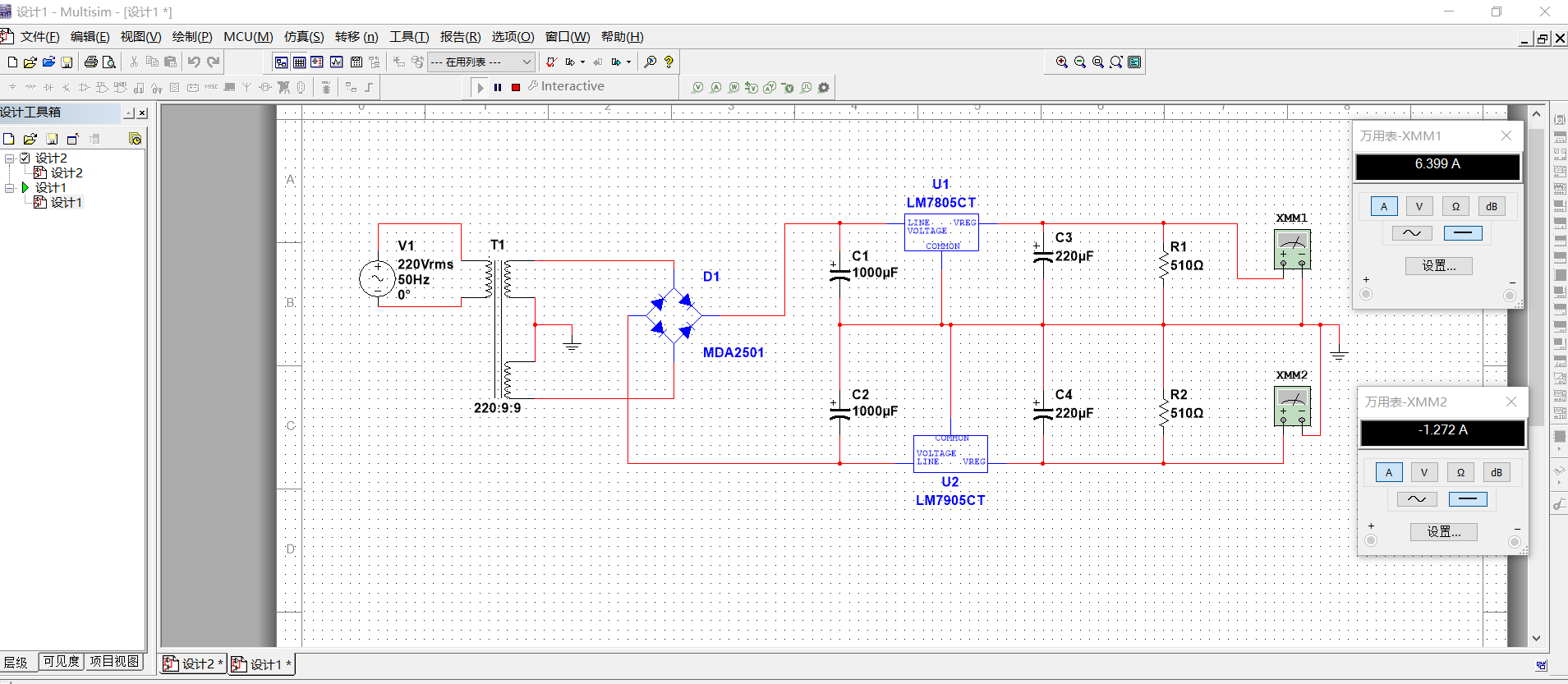Select ohm mode on XMM2 multimeter
This screenshot has height=684, width=1568.
[1460, 473]
